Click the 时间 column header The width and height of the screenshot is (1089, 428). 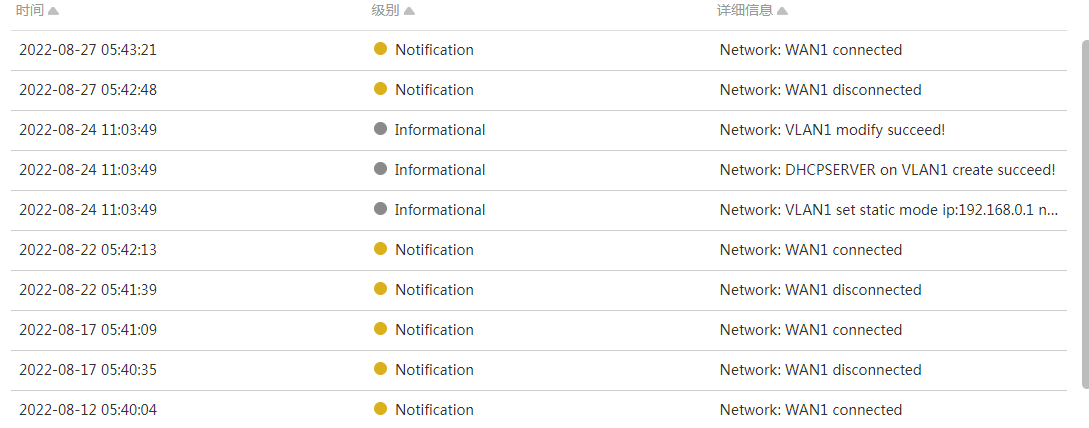[29, 10]
